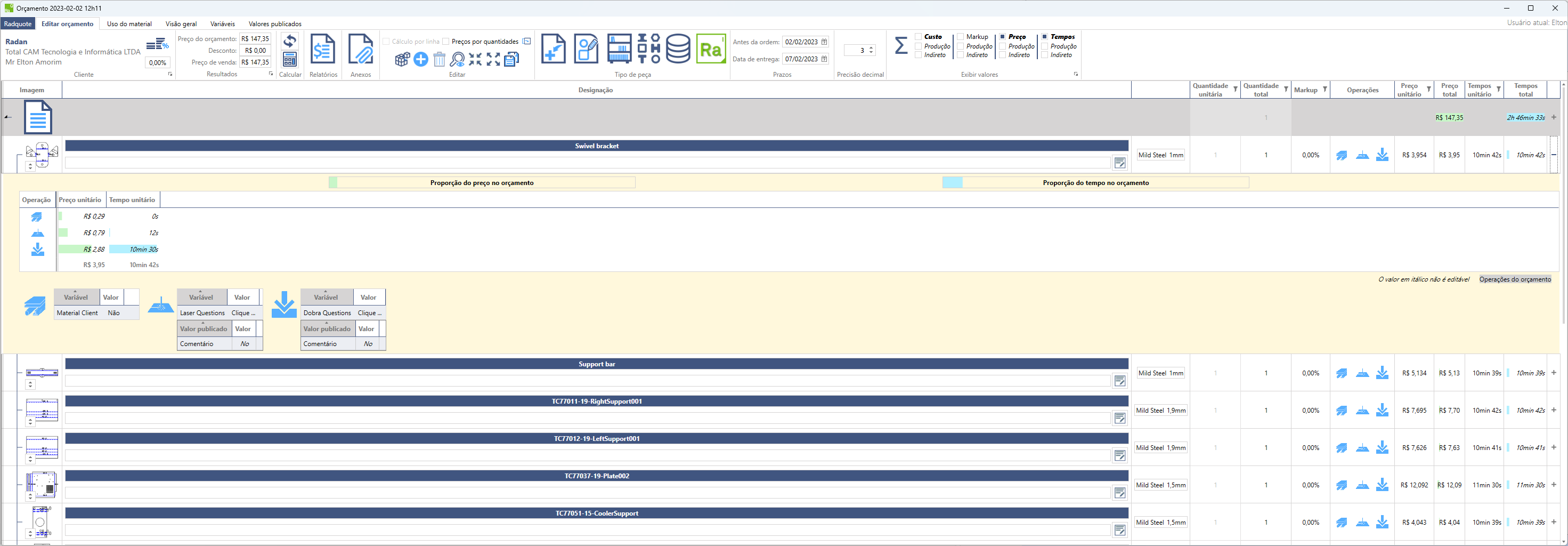Open the Antes da ordem date picker
The height and width of the screenshot is (546, 1568).
point(824,42)
